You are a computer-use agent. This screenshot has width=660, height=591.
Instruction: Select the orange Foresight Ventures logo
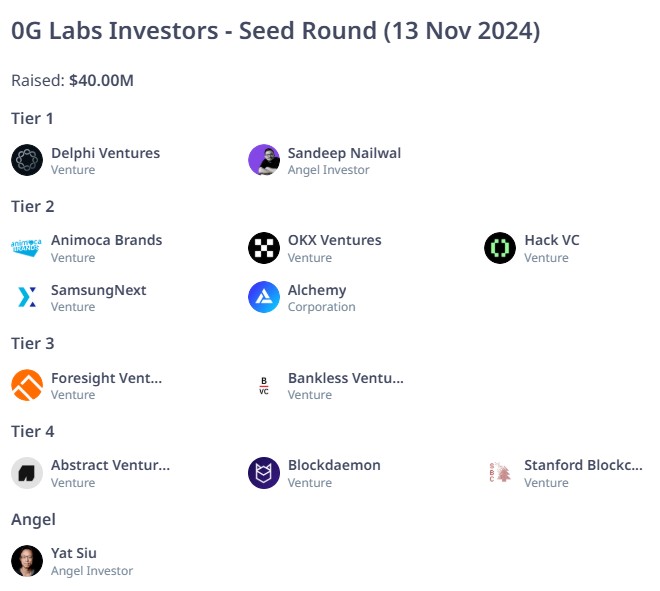click(27, 385)
